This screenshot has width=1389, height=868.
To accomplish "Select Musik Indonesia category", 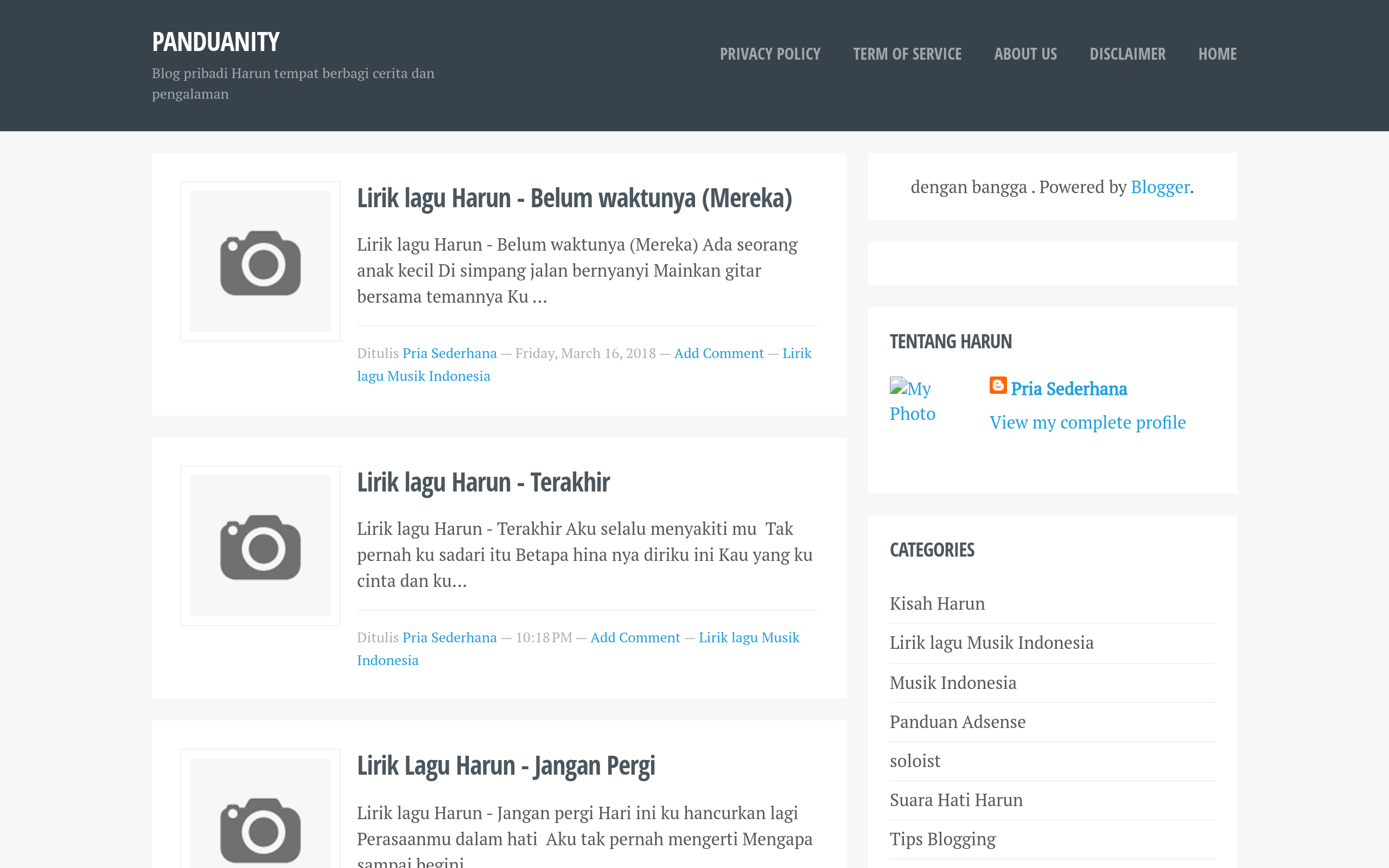I will click(953, 683).
